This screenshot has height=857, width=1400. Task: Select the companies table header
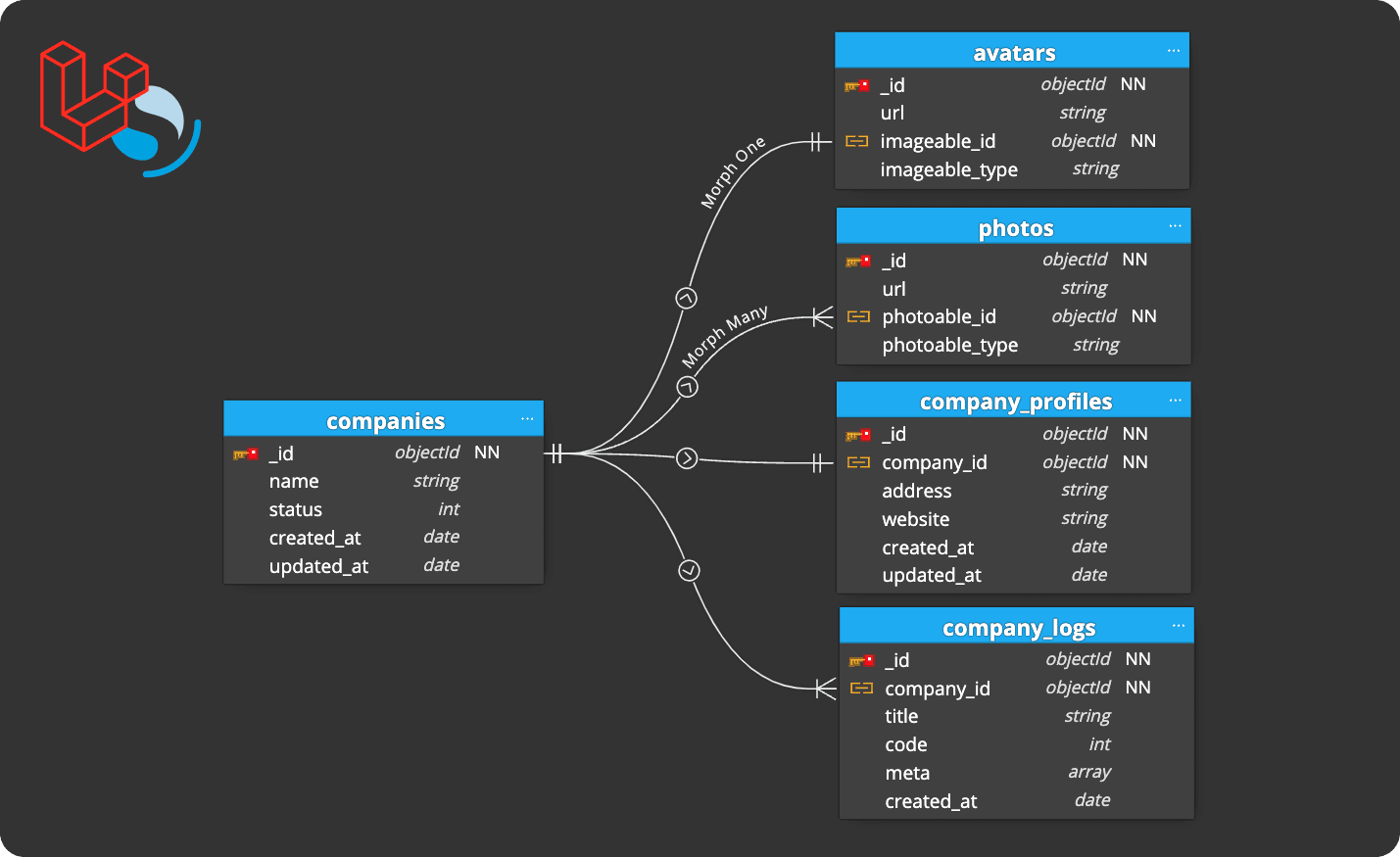tap(383, 419)
